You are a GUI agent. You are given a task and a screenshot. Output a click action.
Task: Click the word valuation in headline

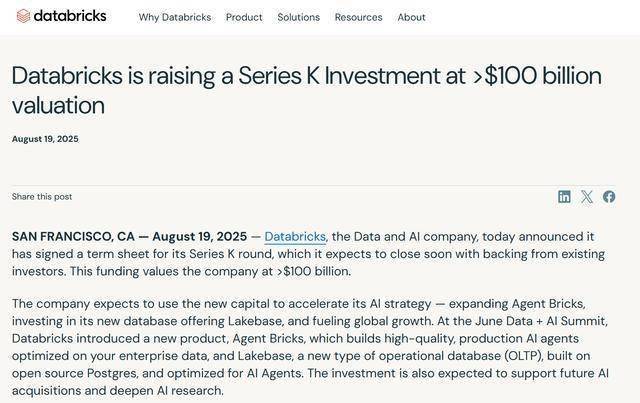pos(58,106)
